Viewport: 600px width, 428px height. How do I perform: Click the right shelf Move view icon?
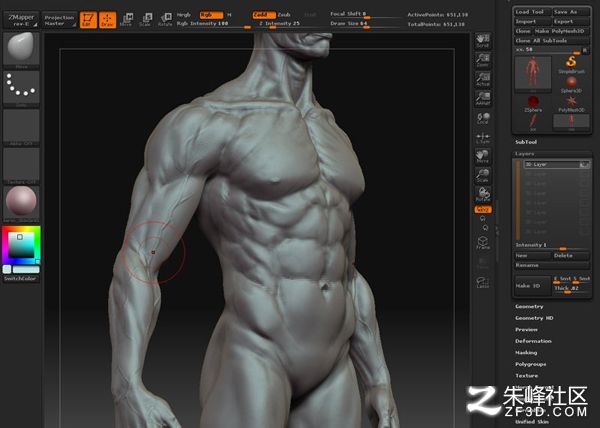point(483,157)
